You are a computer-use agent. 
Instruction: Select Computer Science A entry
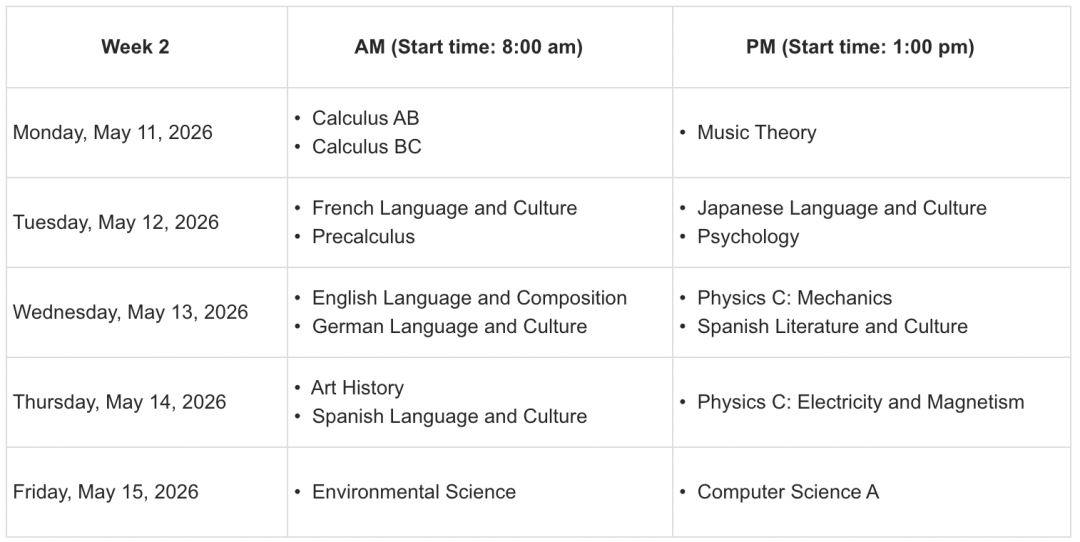788,492
